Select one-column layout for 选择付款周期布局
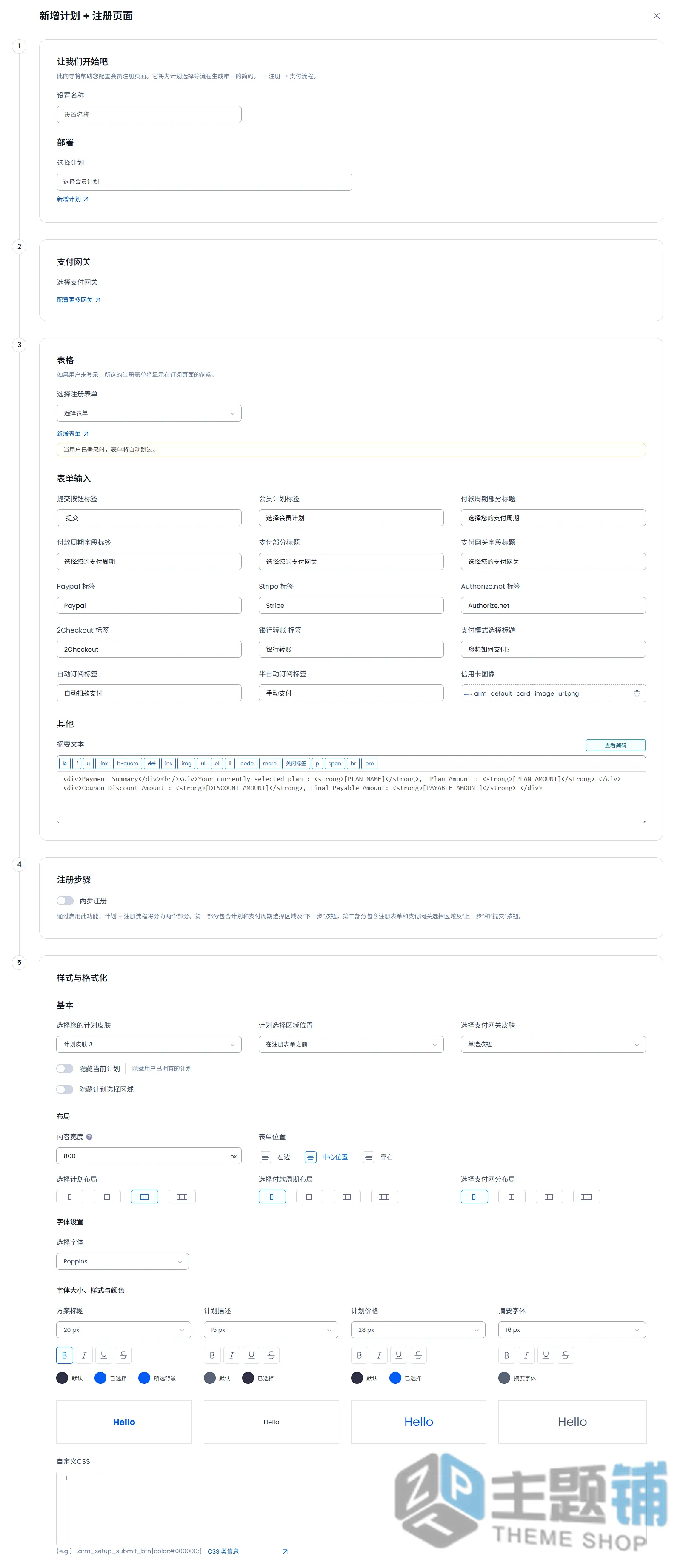This screenshot has height=1568, width=683. (271, 1197)
